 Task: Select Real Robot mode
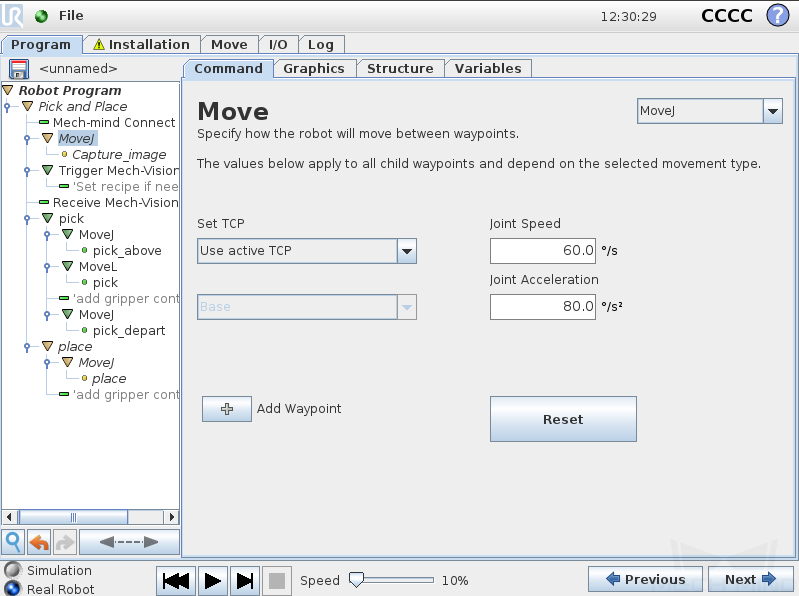tap(13, 588)
